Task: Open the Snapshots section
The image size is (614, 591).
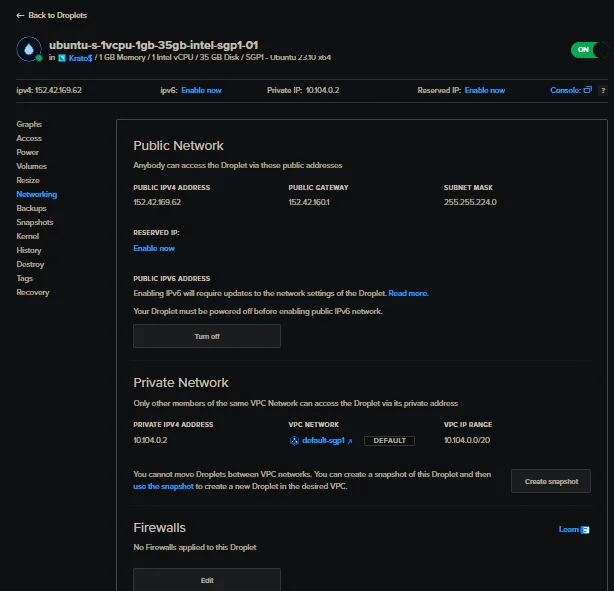Action: [35, 222]
